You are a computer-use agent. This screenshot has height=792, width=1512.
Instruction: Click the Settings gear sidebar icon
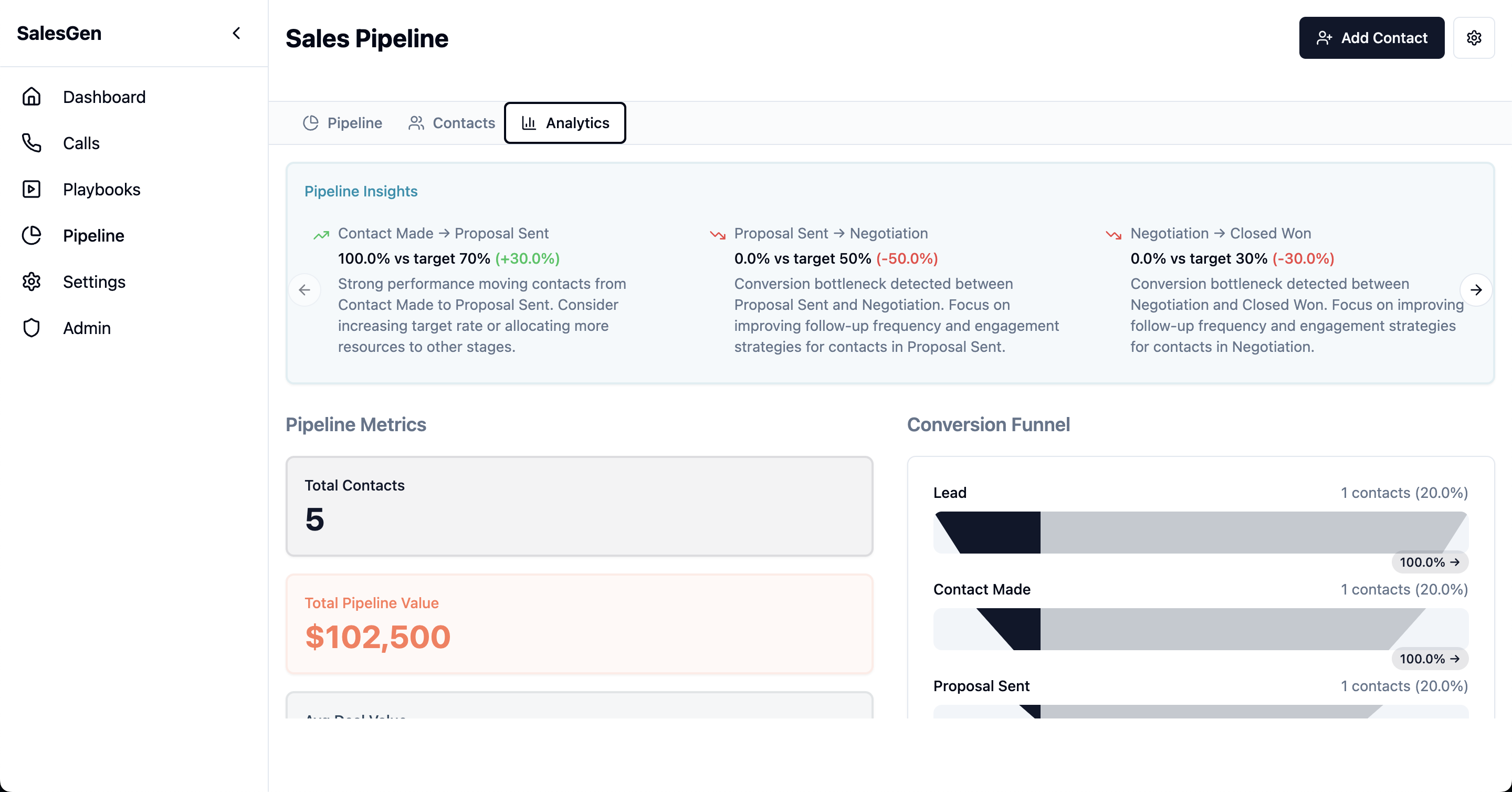pyautogui.click(x=31, y=282)
